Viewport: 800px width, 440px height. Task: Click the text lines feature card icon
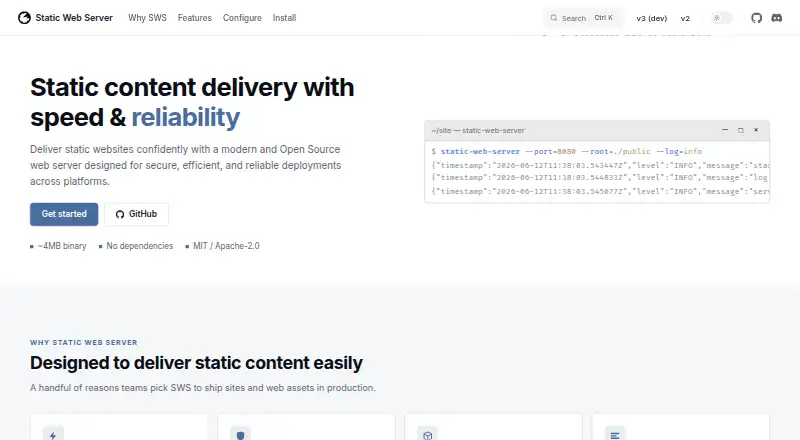pos(615,435)
